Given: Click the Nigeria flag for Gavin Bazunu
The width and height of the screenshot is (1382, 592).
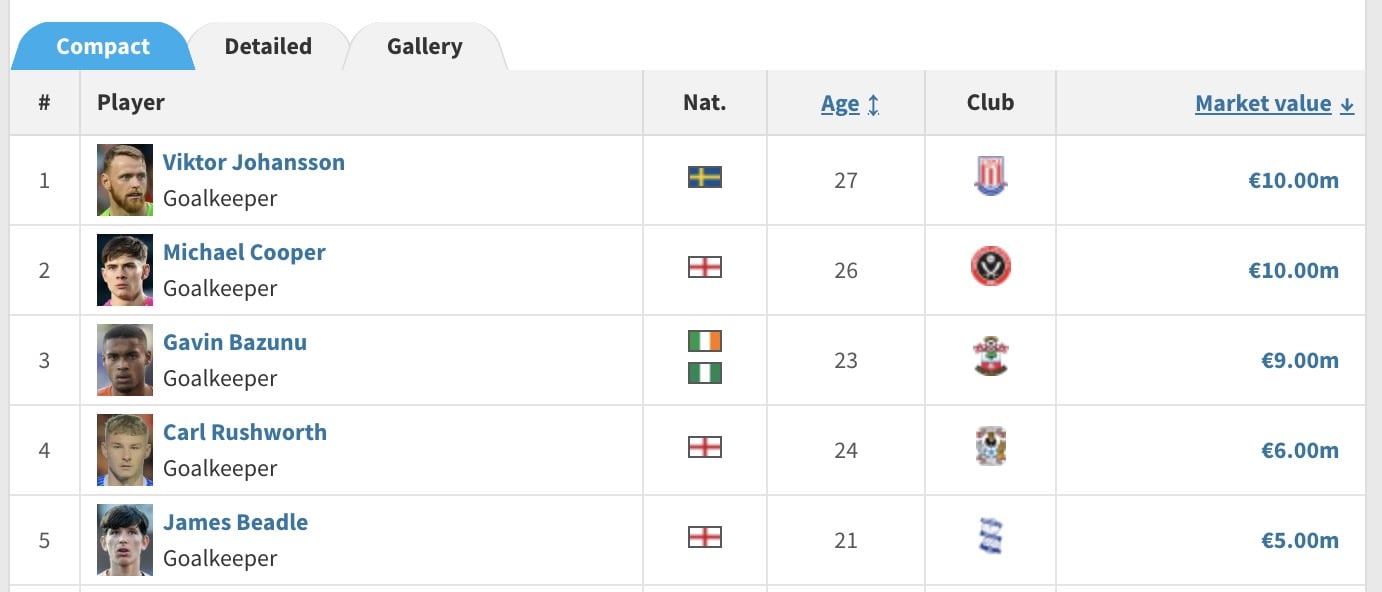Looking at the screenshot, I should point(705,374).
